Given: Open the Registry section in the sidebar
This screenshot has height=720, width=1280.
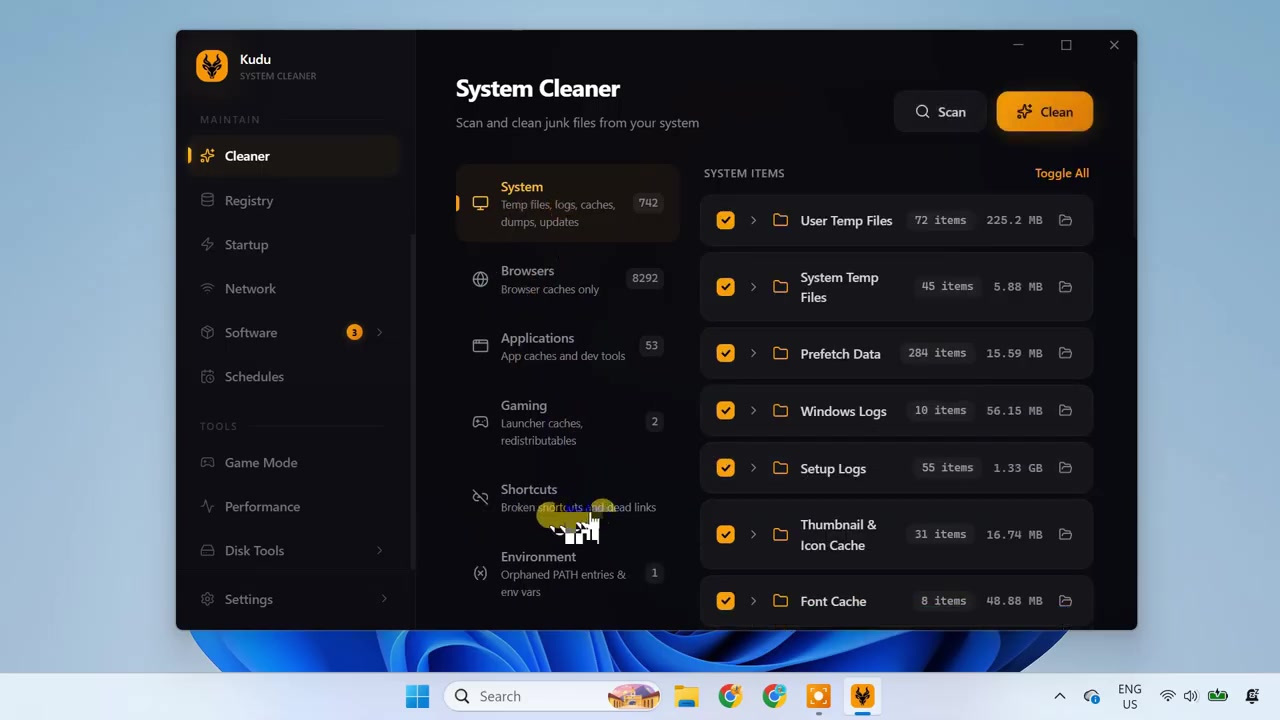Looking at the screenshot, I should pyautogui.click(x=294, y=200).
